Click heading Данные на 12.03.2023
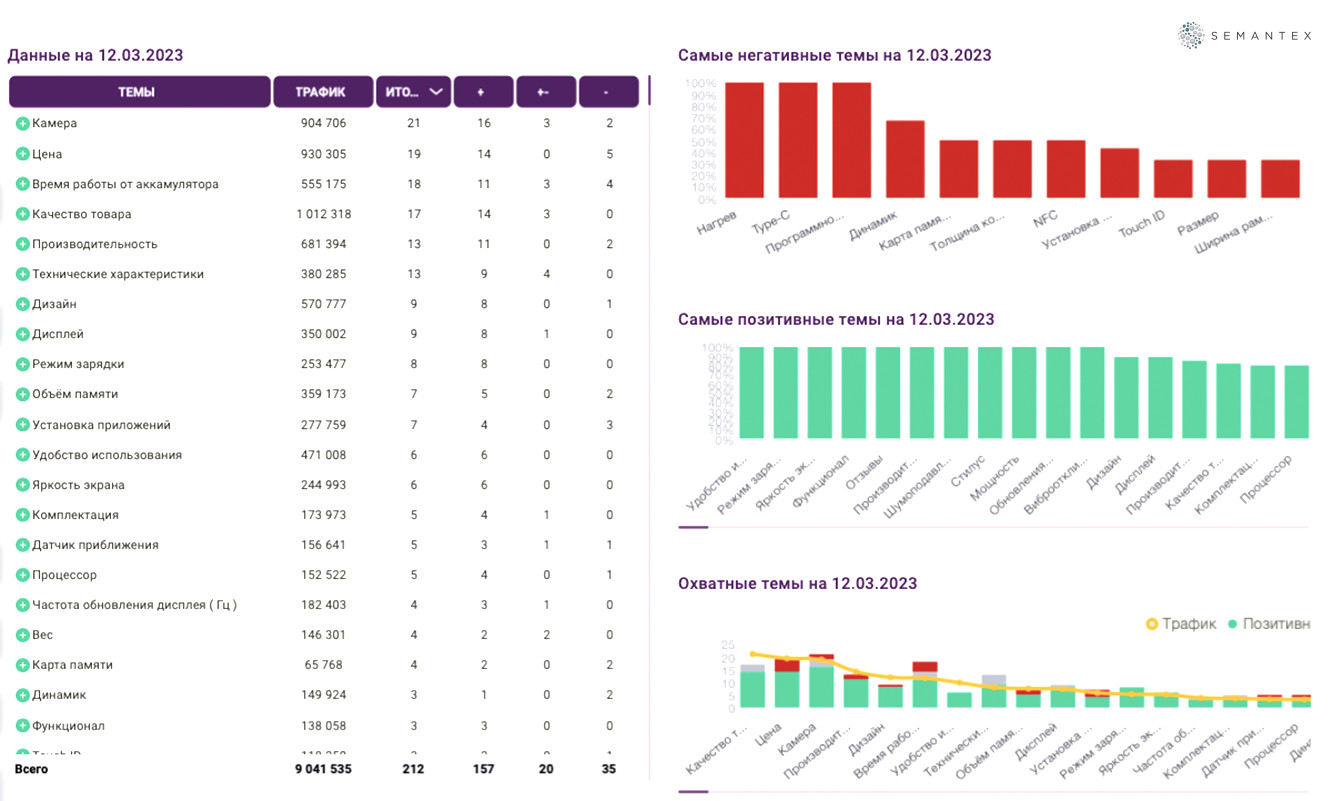 96,56
